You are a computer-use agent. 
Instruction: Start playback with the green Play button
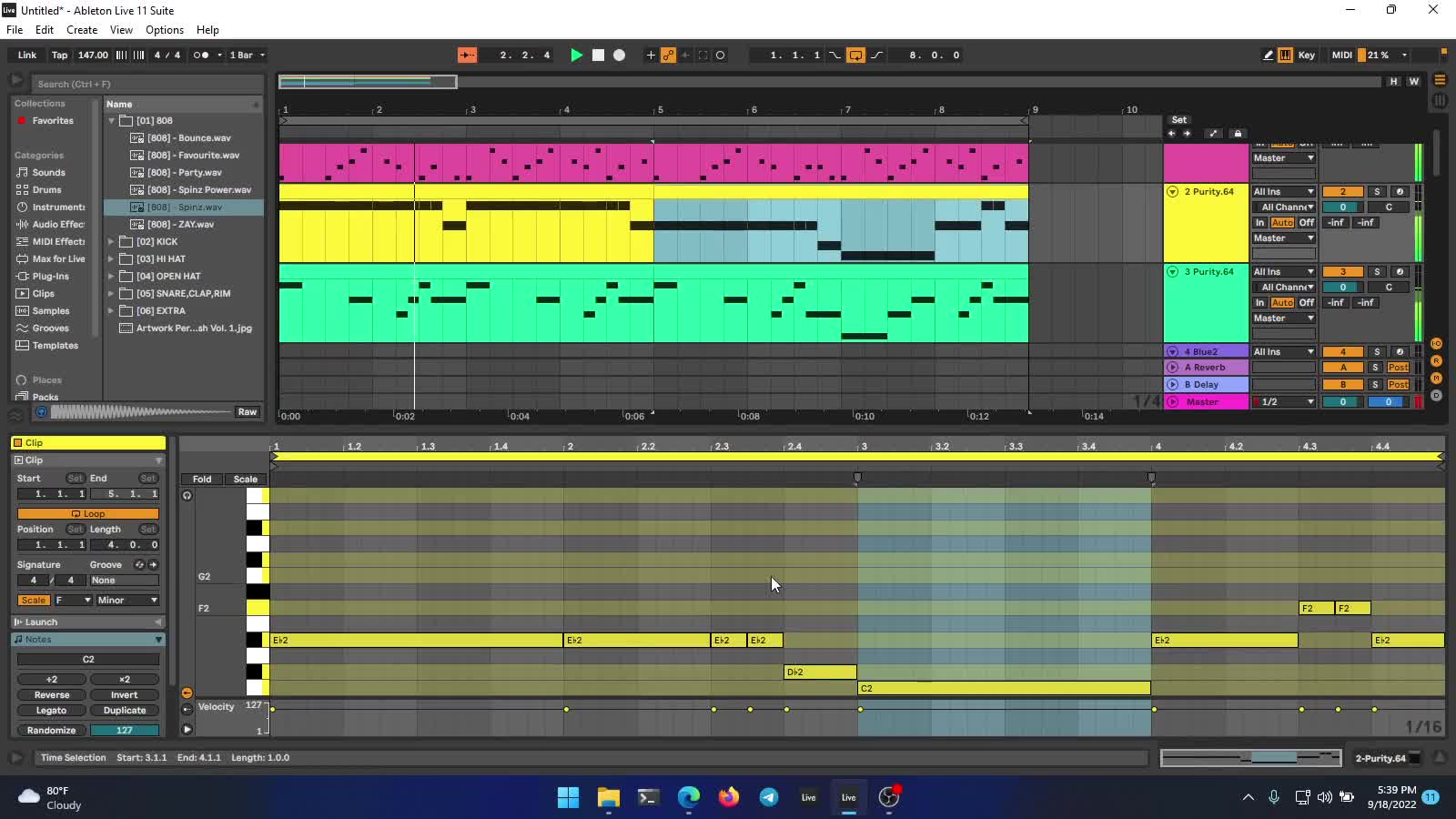576,55
